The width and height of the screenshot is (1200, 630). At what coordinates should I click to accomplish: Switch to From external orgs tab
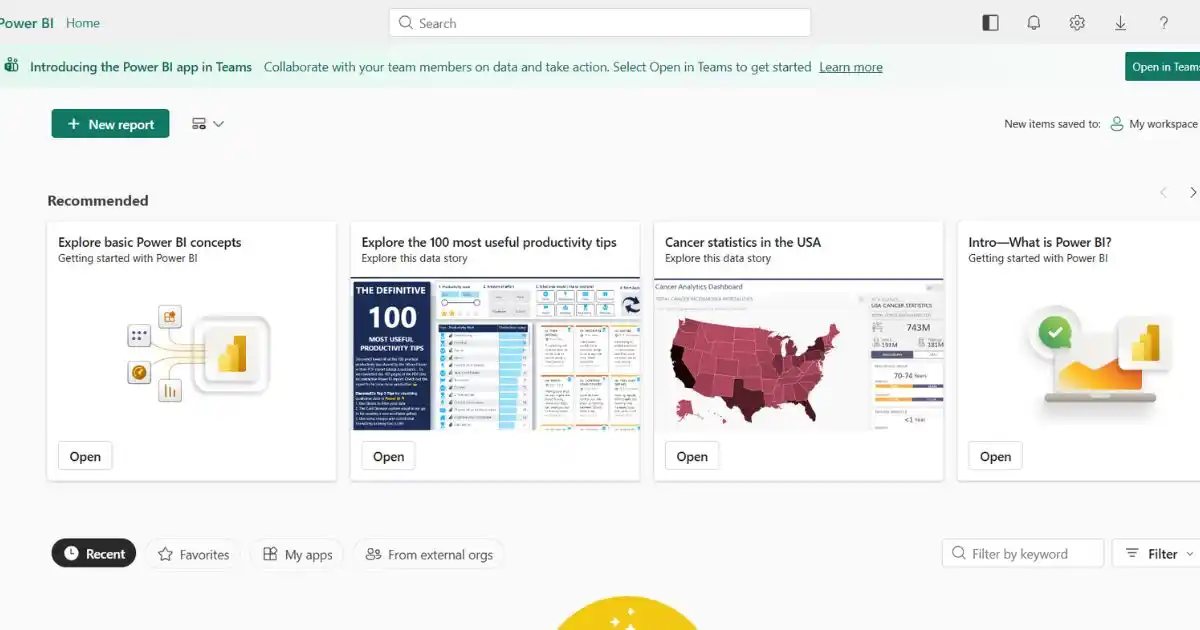click(429, 554)
